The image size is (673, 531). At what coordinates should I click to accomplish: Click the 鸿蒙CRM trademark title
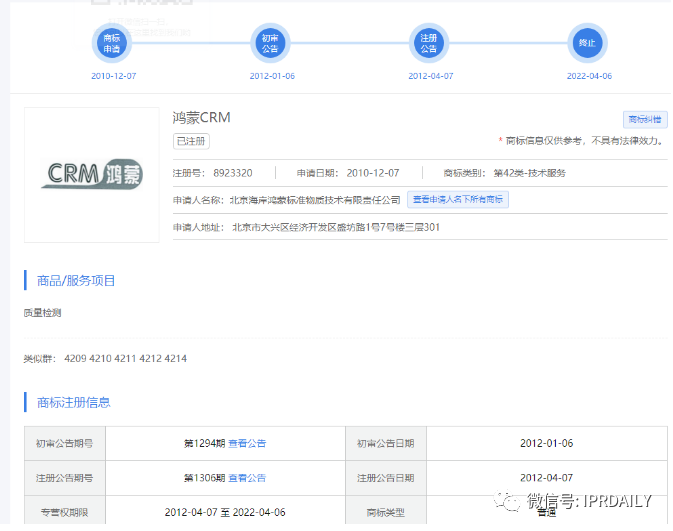click(201, 118)
